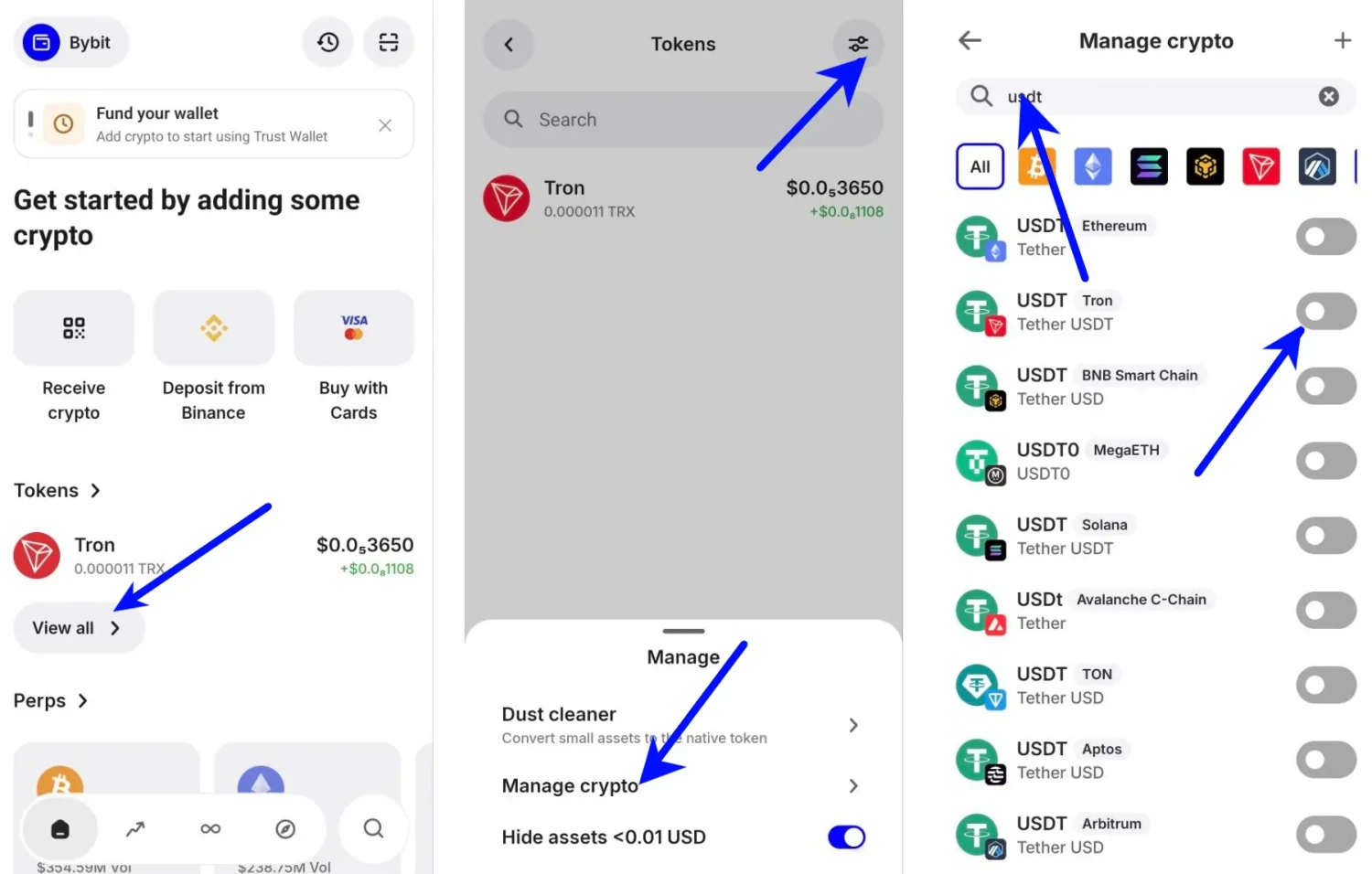Switch to the trending chart tab

135,829
